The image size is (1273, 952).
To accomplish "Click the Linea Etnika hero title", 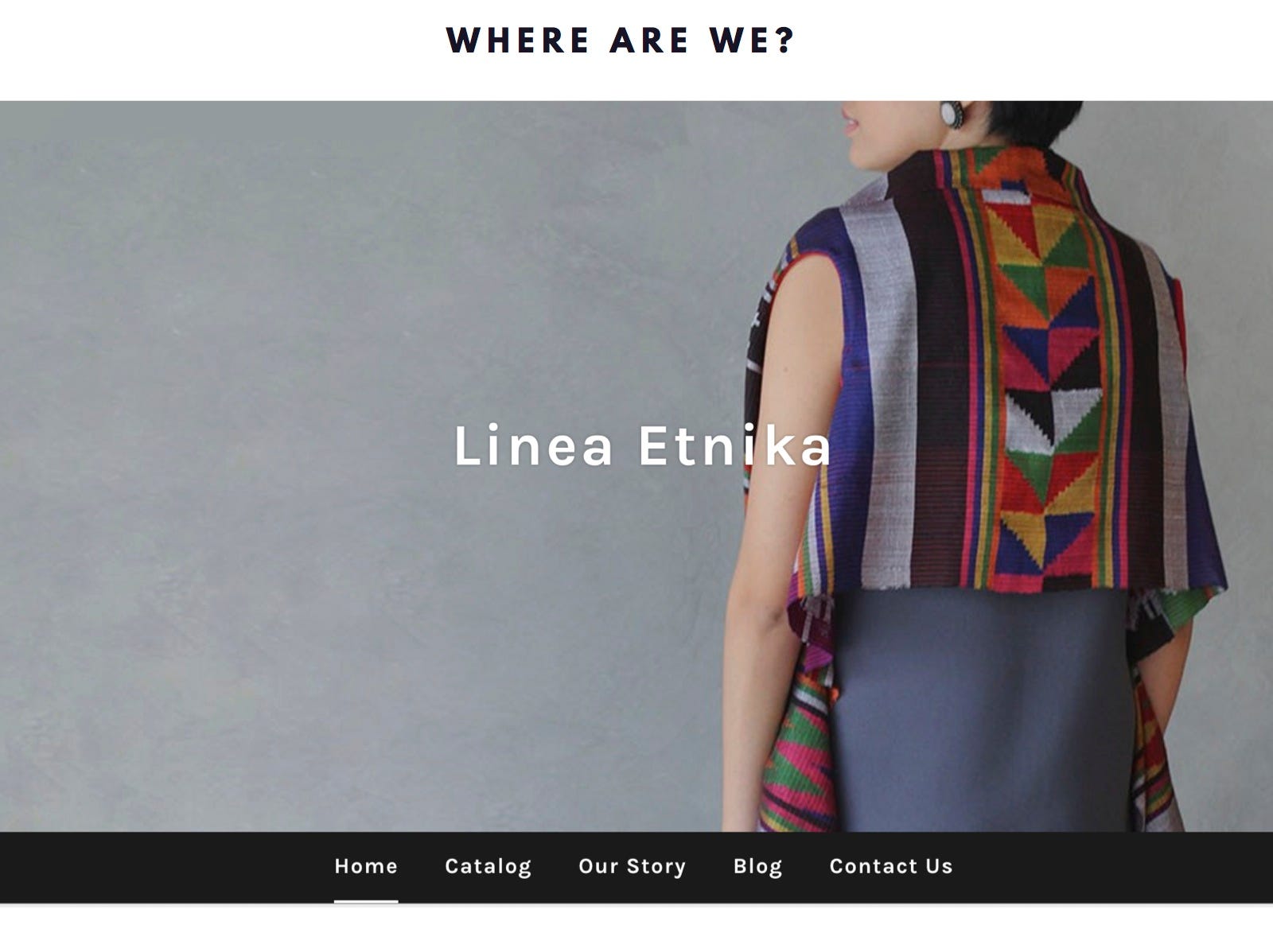I will tap(642, 446).
